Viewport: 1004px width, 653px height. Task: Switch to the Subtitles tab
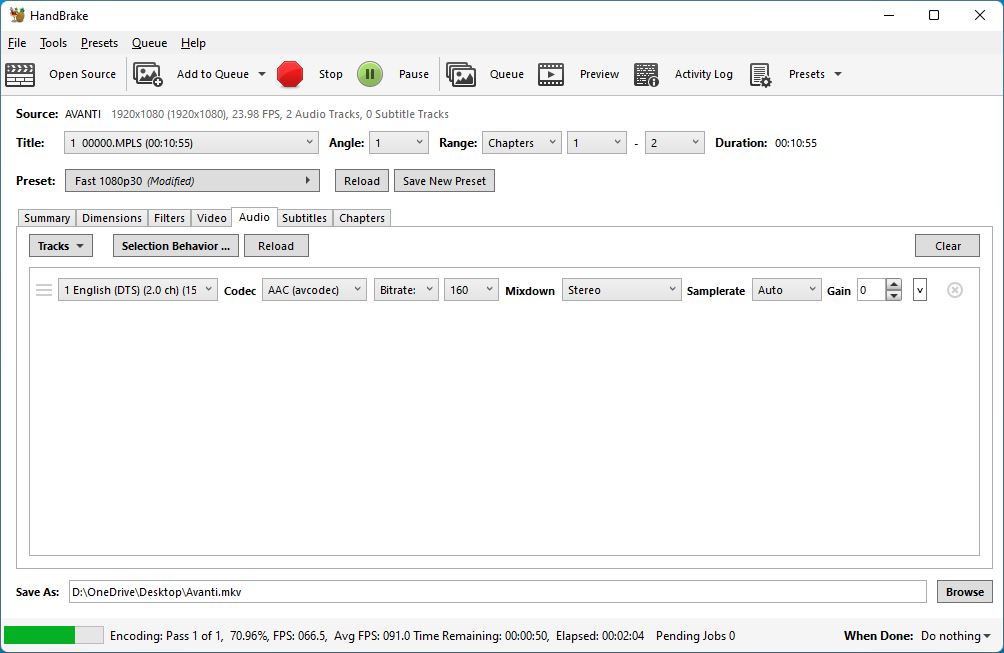(304, 218)
